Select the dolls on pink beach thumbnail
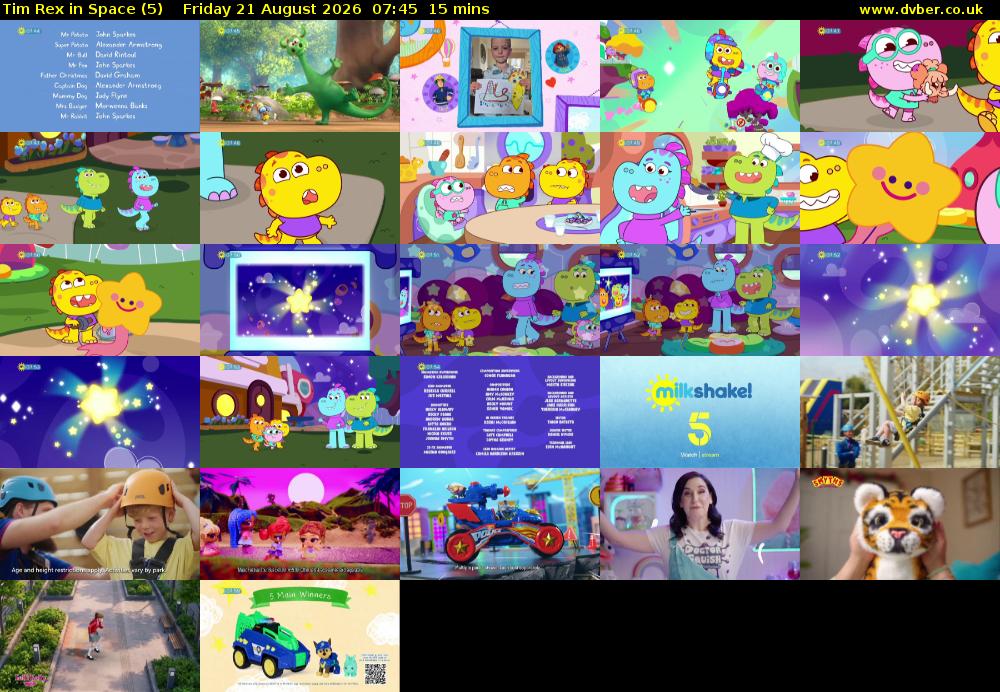The width and height of the screenshot is (1000, 692). pyautogui.click(x=300, y=524)
